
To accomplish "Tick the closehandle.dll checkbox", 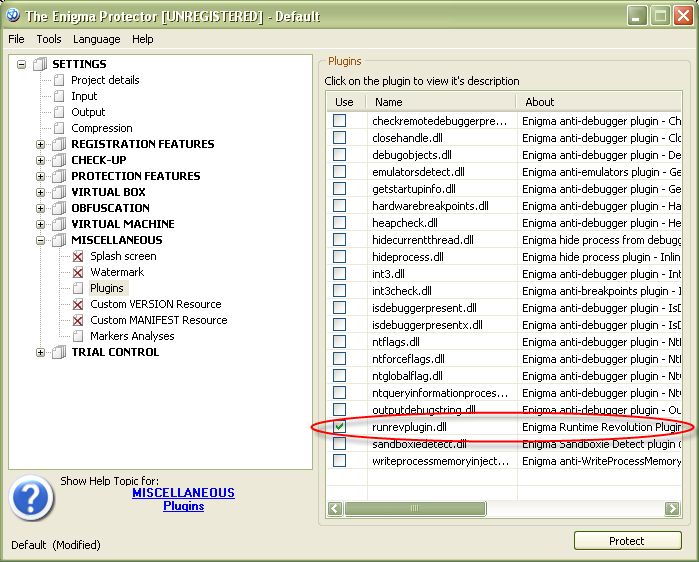I will coord(339,137).
